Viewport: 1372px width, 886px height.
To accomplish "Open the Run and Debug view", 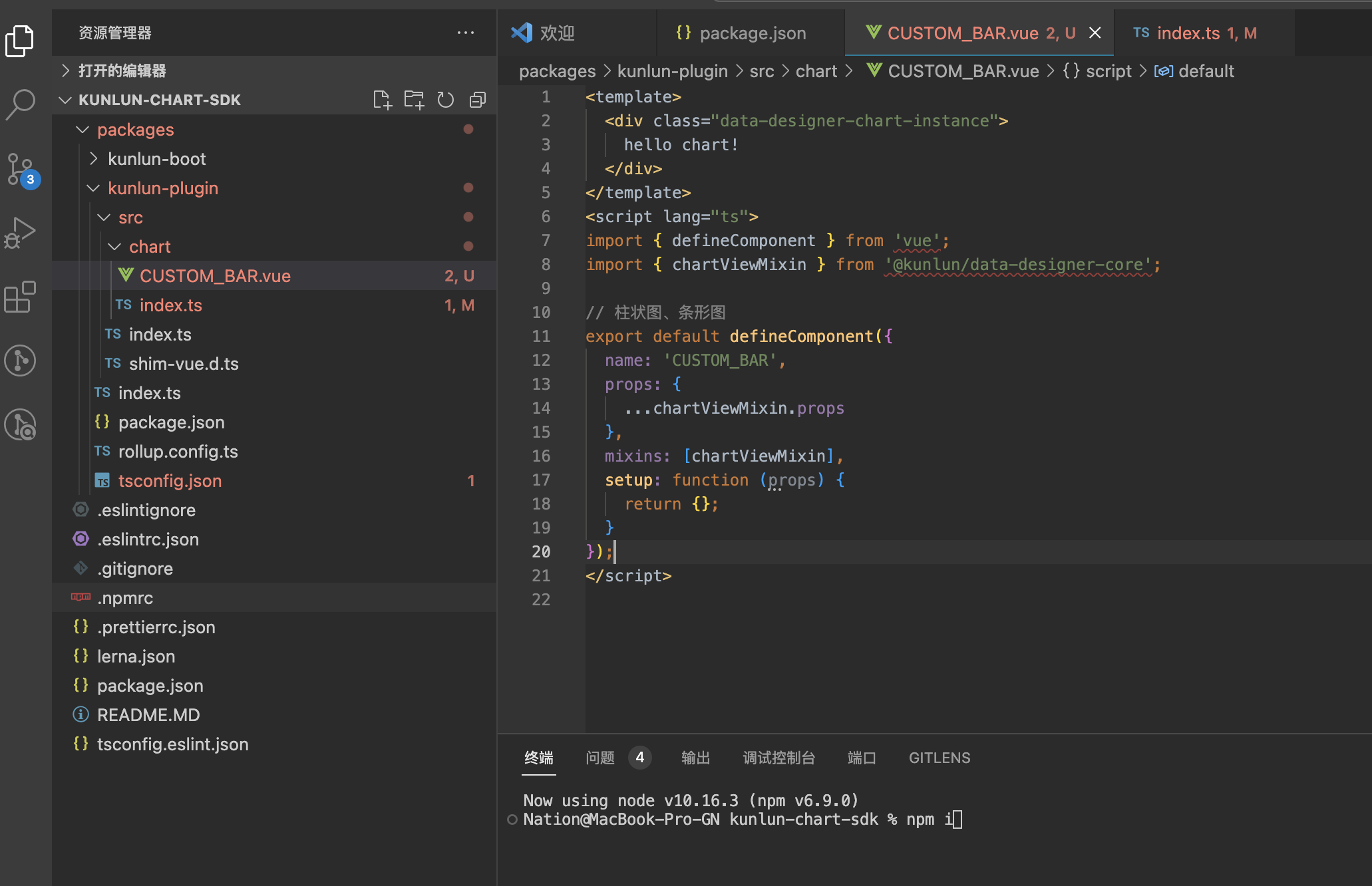I will click(x=20, y=233).
